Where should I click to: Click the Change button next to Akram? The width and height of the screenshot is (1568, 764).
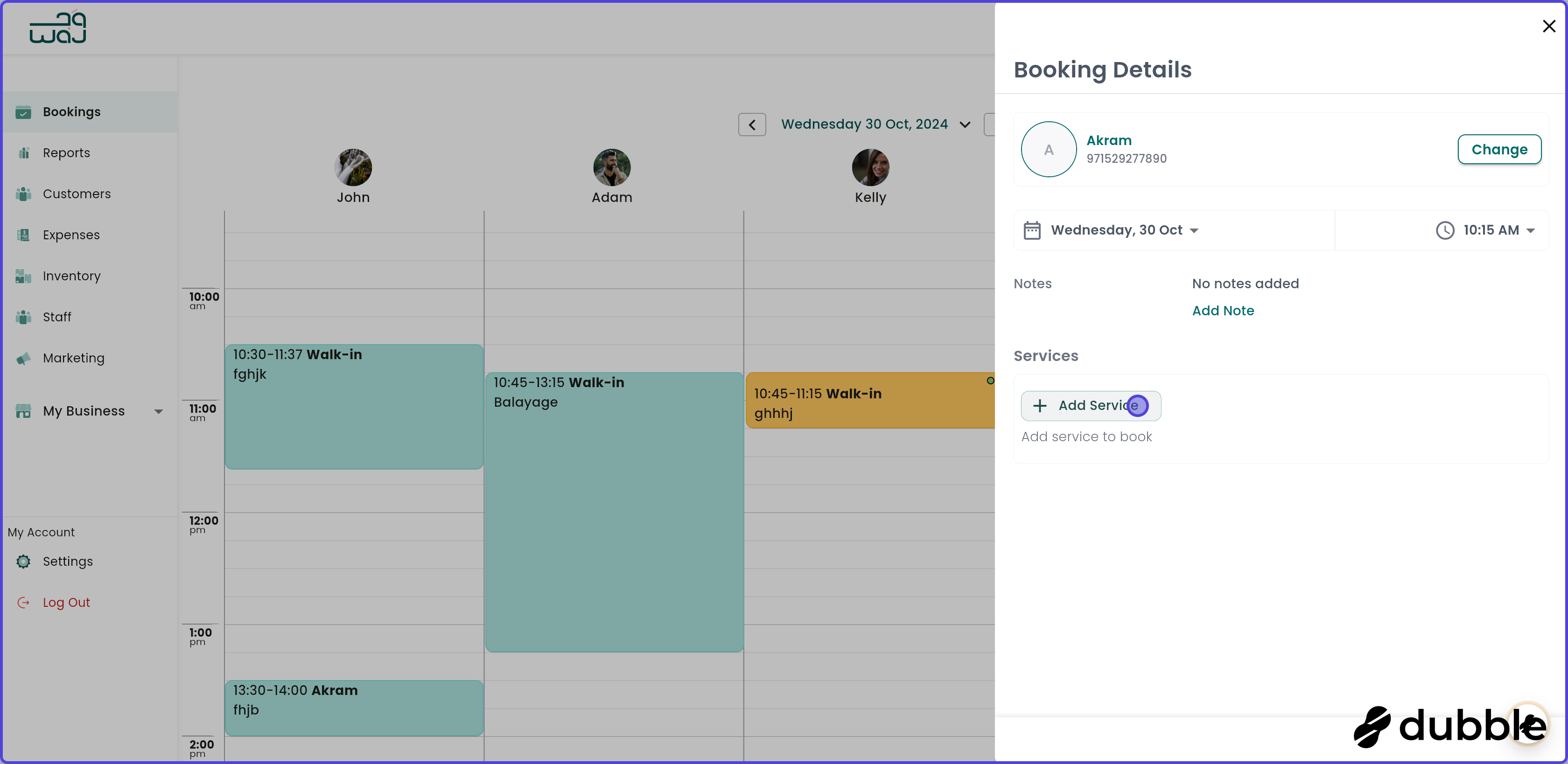[1499, 149]
